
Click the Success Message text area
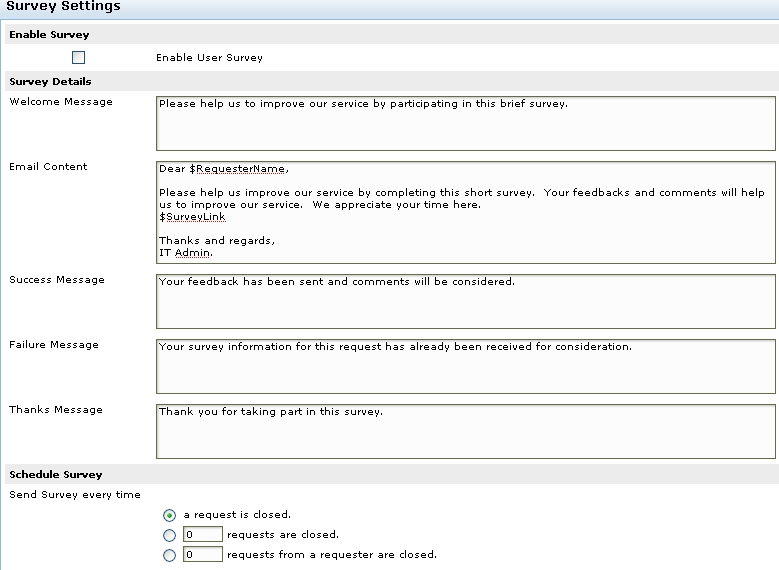pos(465,302)
